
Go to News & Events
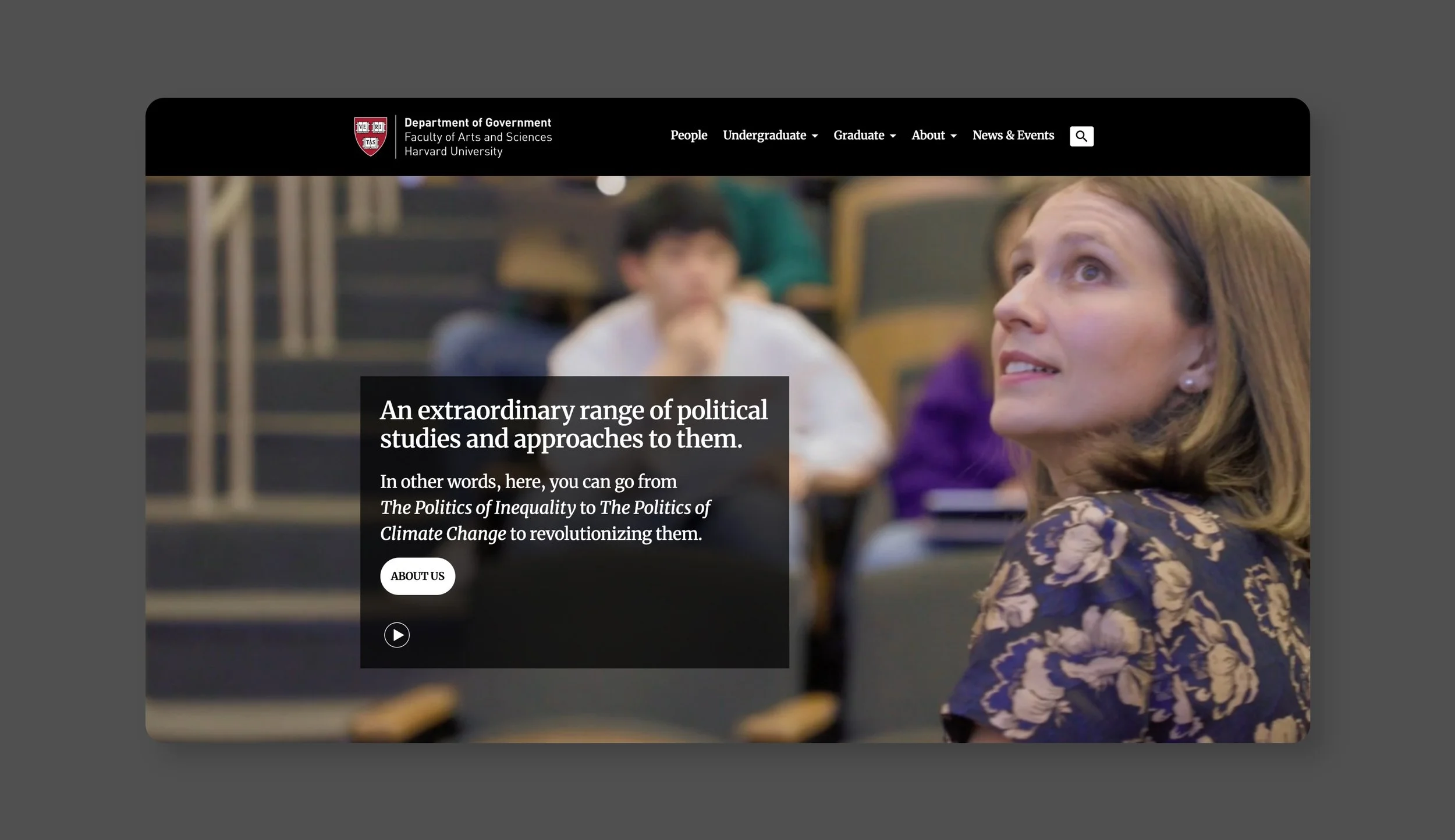(1013, 136)
